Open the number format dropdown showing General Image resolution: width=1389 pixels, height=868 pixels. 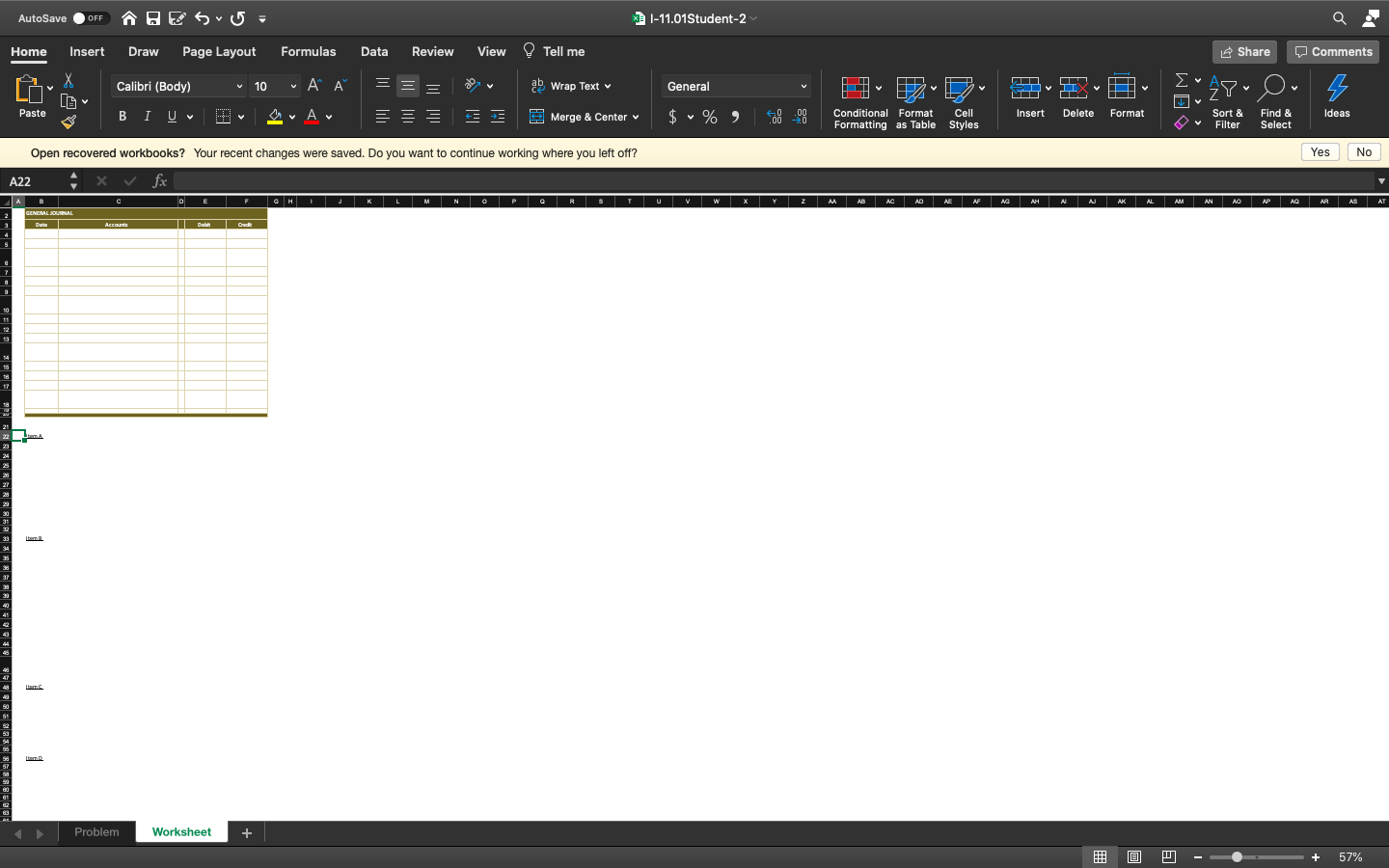[735, 86]
